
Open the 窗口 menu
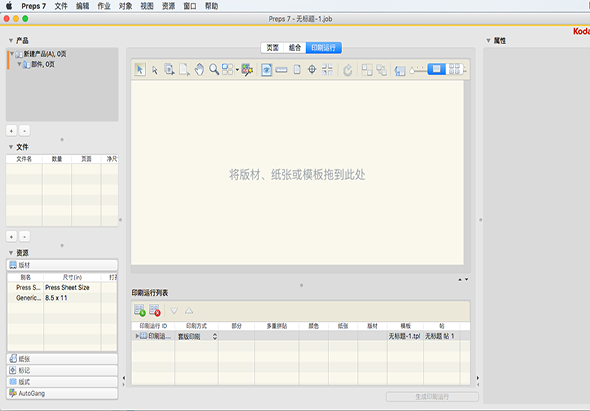190,6
